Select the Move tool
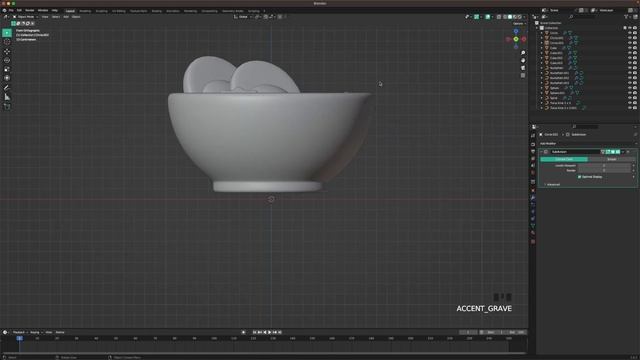640x360 pixels. 7,51
